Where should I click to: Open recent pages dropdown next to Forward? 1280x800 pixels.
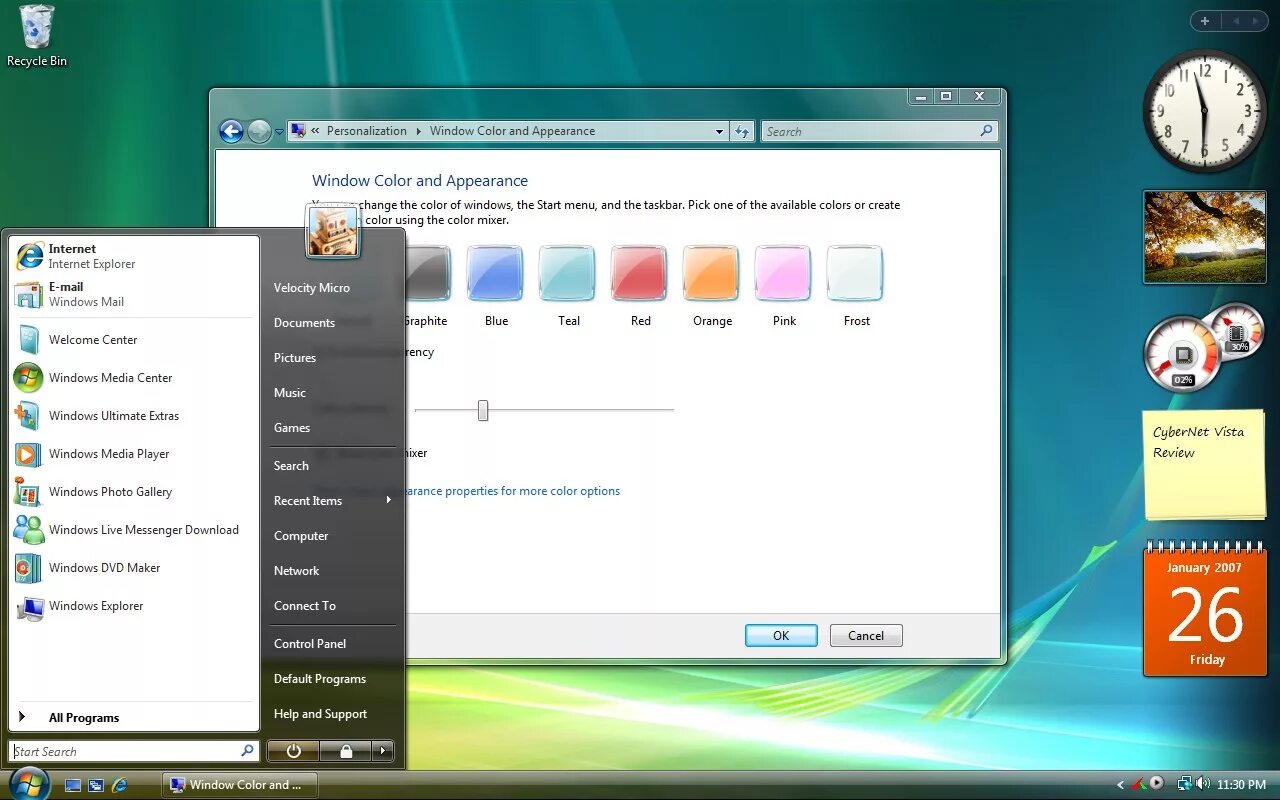(279, 132)
